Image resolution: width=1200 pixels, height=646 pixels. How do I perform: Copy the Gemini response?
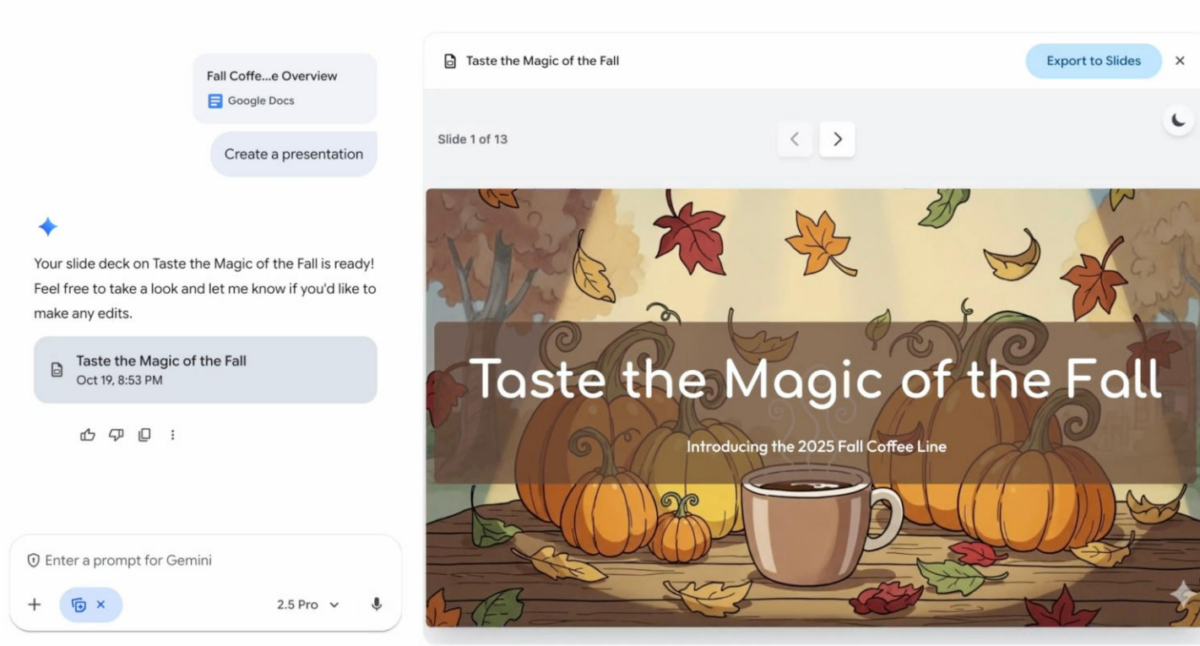point(144,435)
